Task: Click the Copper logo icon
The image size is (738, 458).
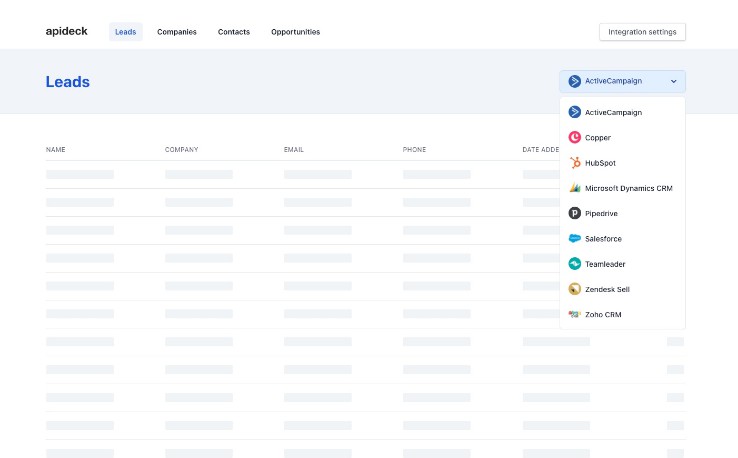Action: (574, 137)
